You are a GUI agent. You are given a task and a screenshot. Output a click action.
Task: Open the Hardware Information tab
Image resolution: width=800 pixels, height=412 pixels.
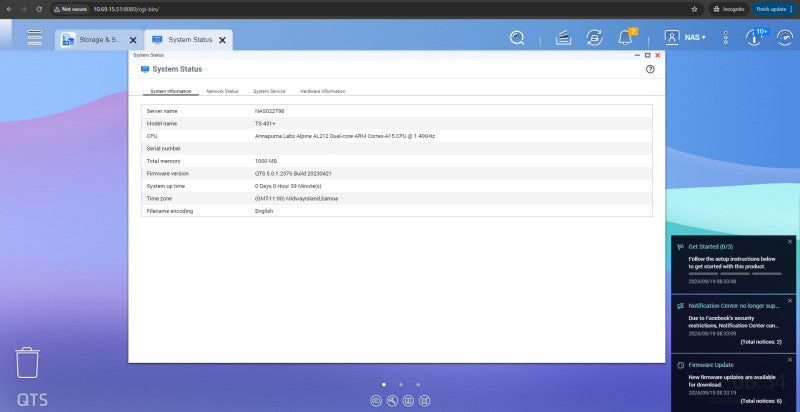coord(322,91)
